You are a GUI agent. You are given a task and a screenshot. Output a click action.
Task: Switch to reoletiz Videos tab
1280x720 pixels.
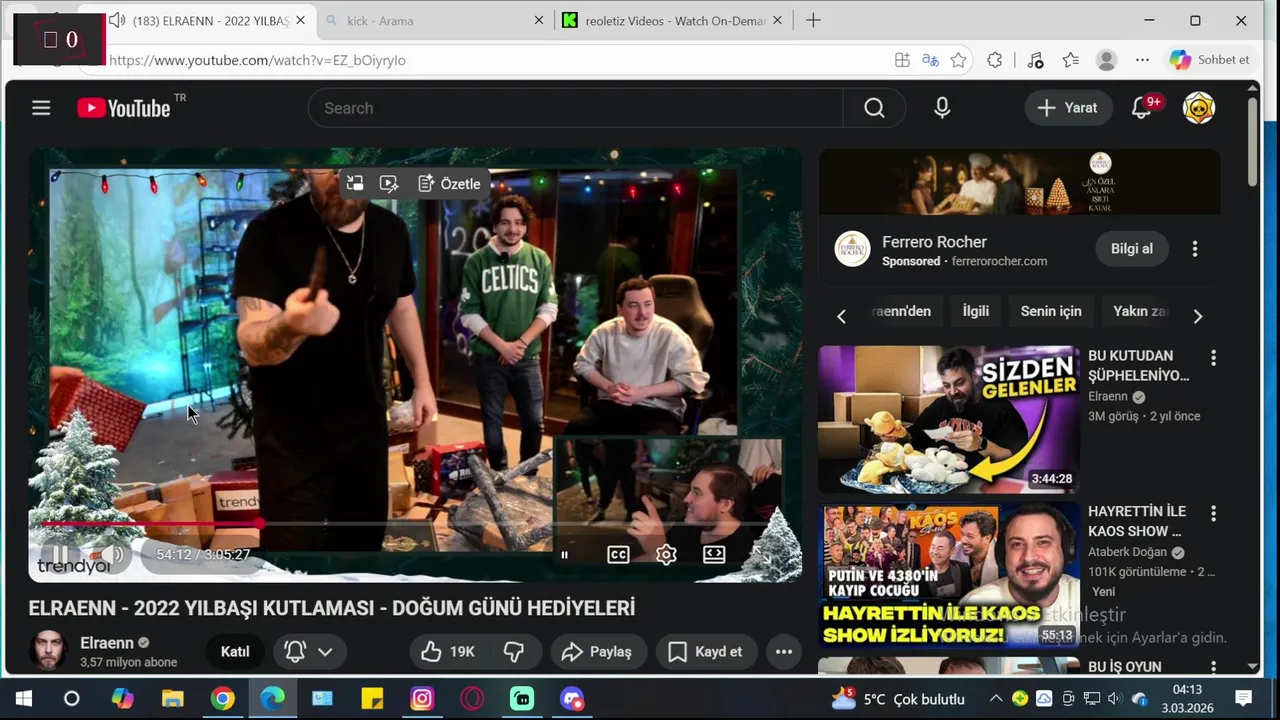point(674,20)
